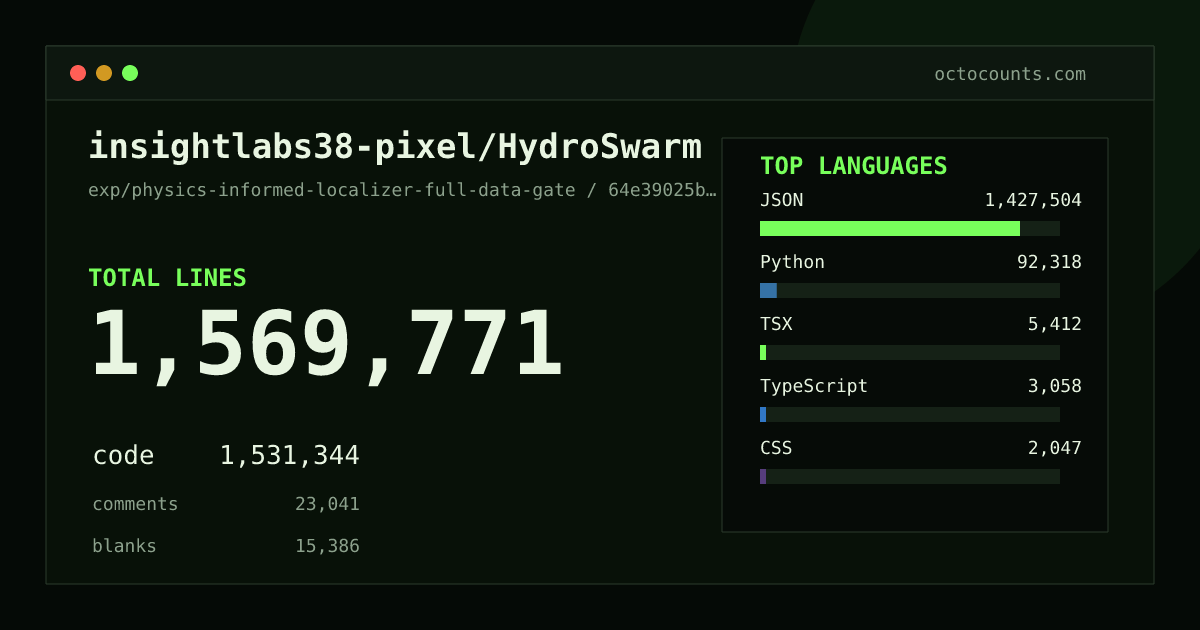Click the JSON green progress bar
This screenshot has width=1200, height=630.
click(x=890, y=228)
